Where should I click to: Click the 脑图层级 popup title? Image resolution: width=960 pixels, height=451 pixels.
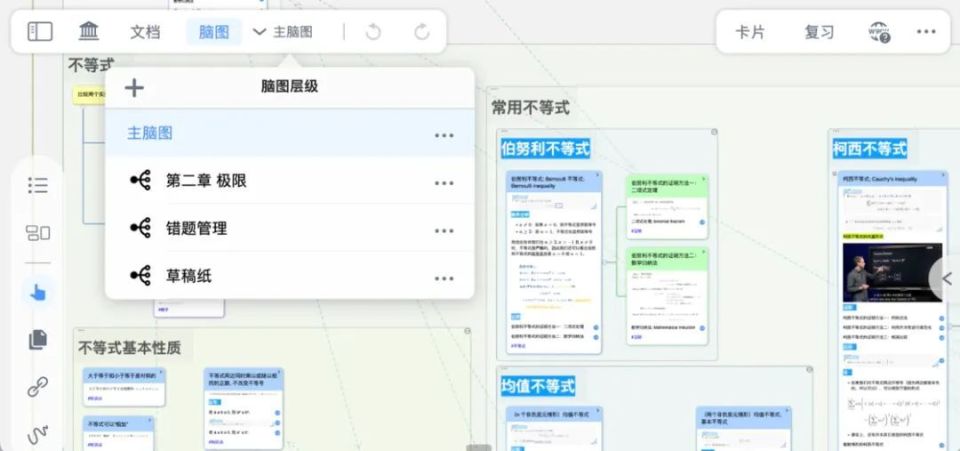click(289, 86)
